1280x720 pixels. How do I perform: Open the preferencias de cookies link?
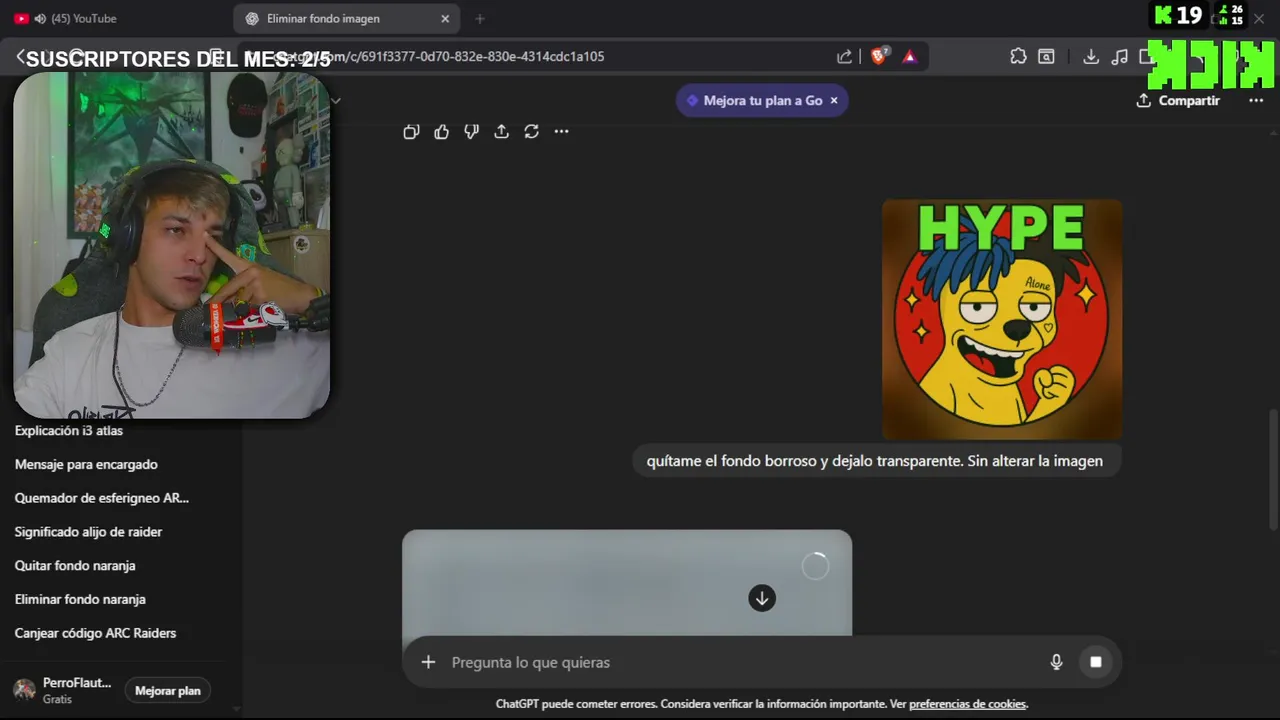967,704
